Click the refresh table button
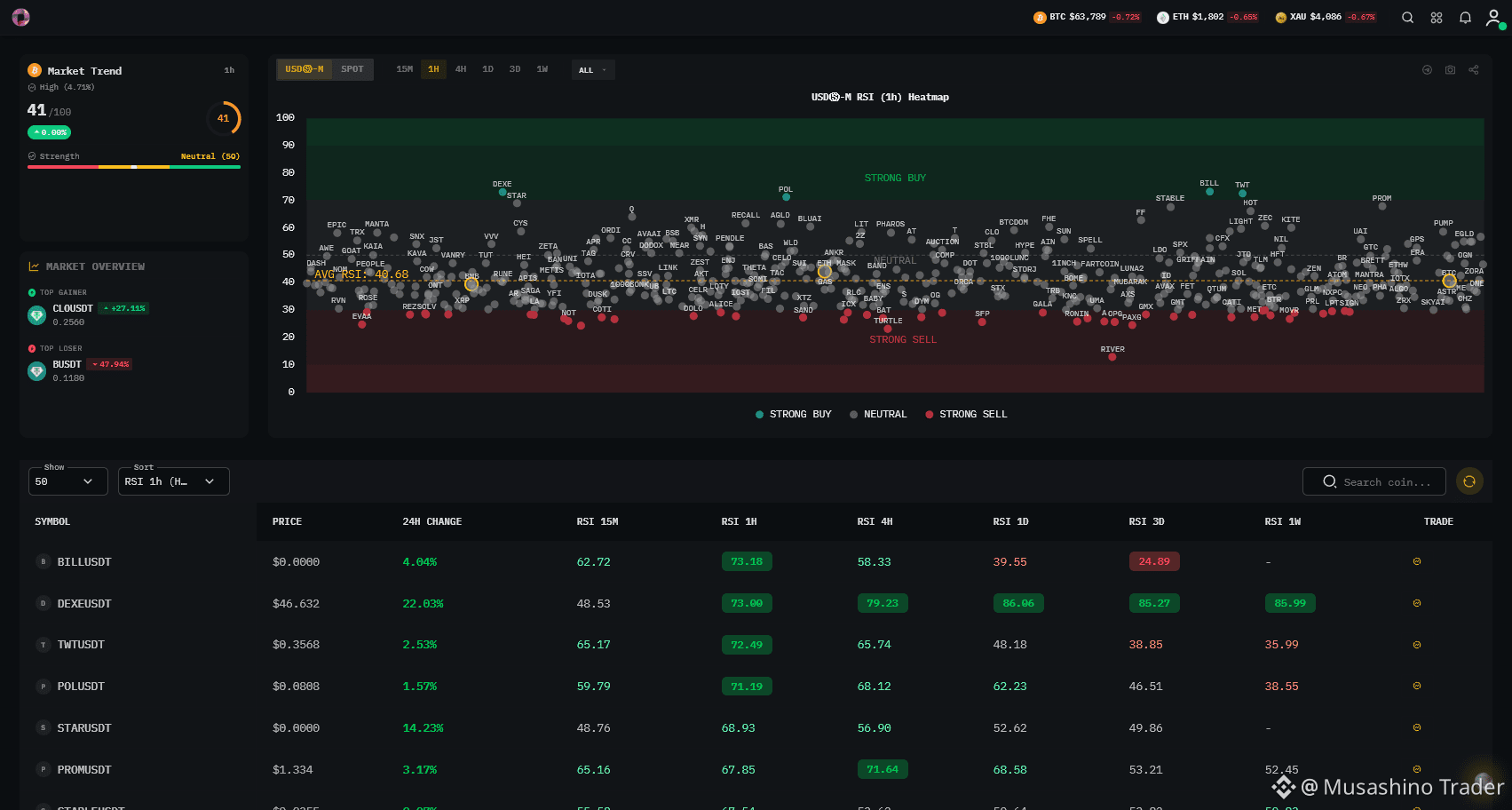This screenshot has width=1512, height=810. (x=1469, y=481)
